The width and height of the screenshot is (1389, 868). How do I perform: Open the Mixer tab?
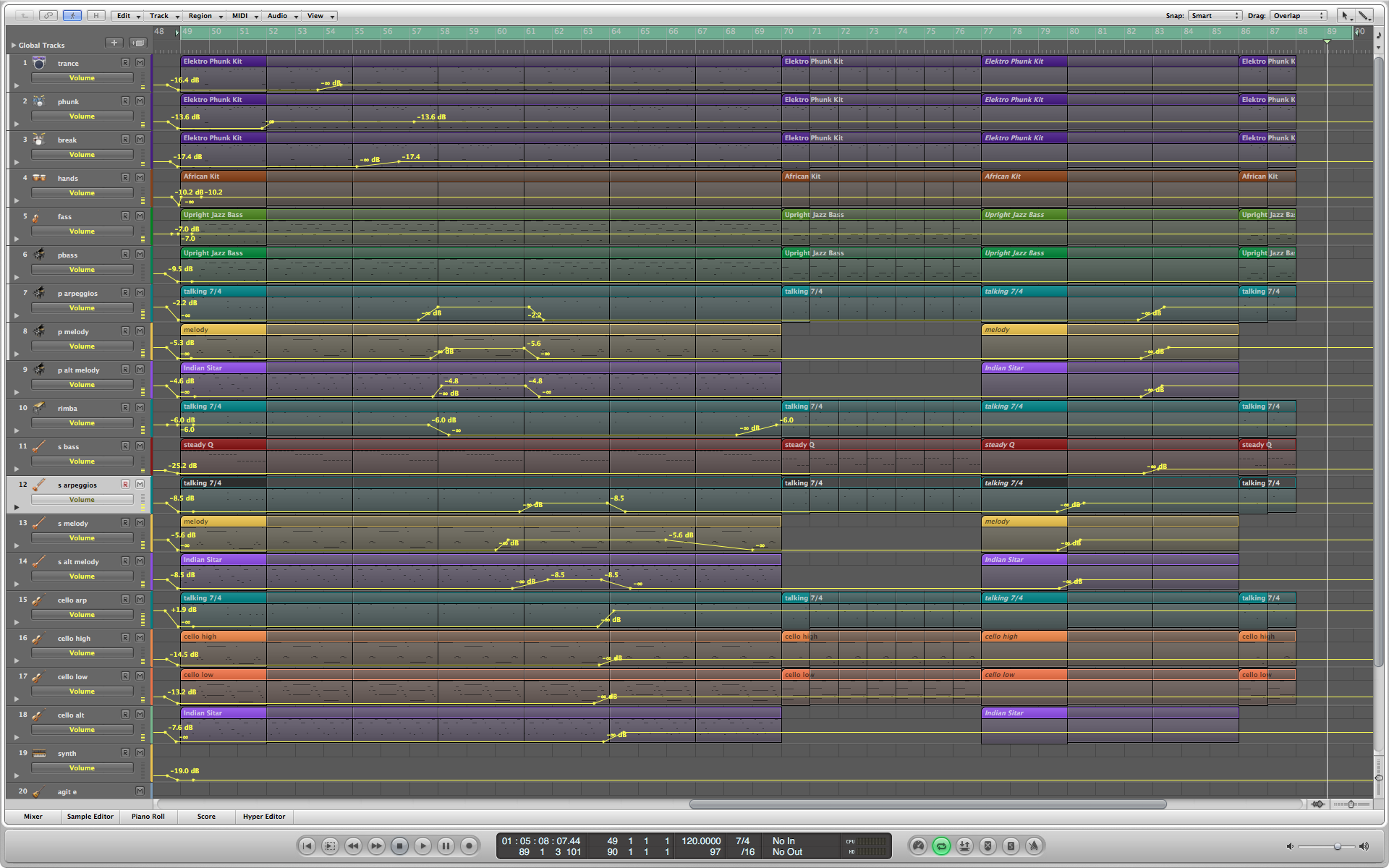(x=33, y=817)
